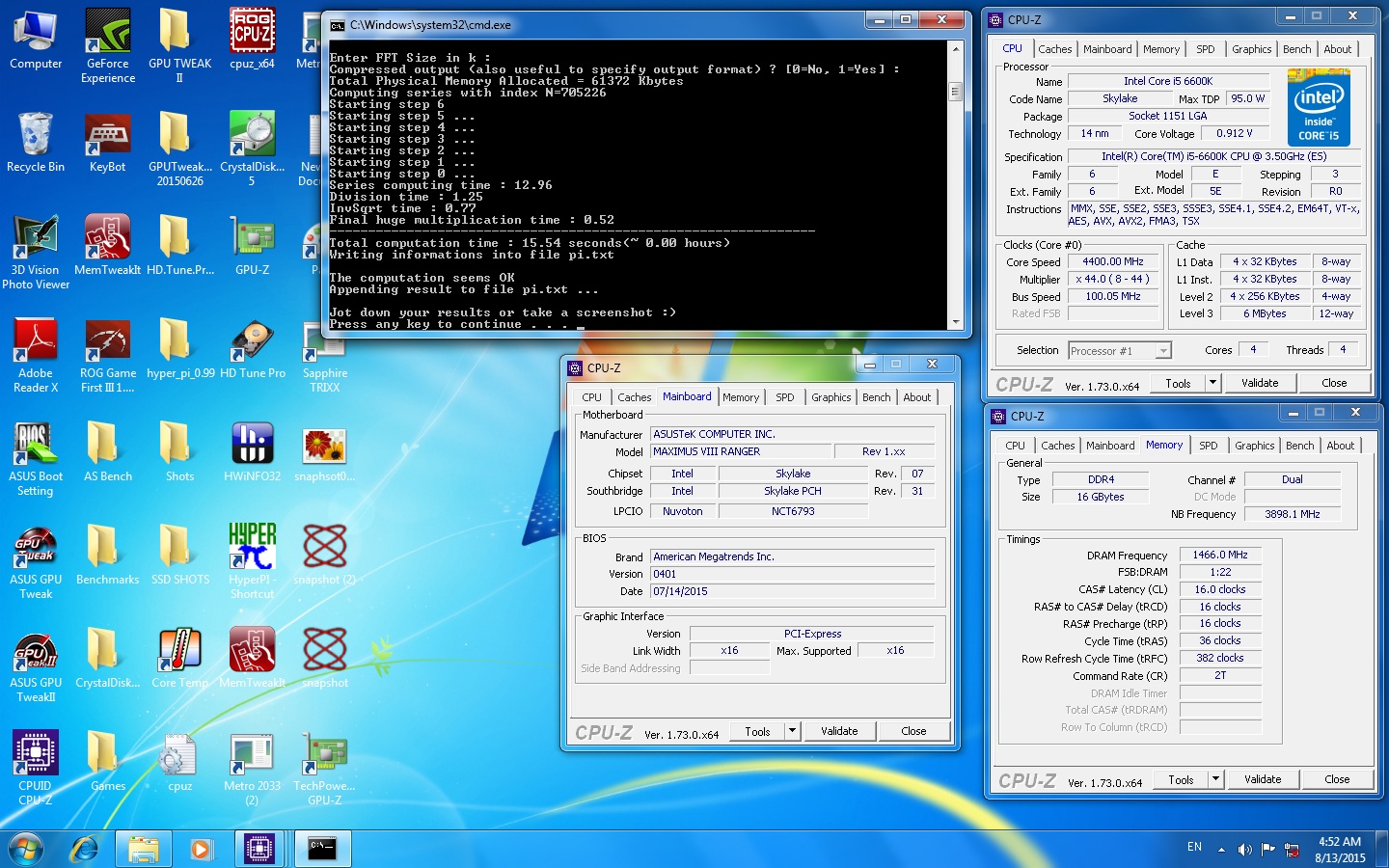
Task: Click the taskbar clock 4:52 AM
Action: click(1340, 842)
